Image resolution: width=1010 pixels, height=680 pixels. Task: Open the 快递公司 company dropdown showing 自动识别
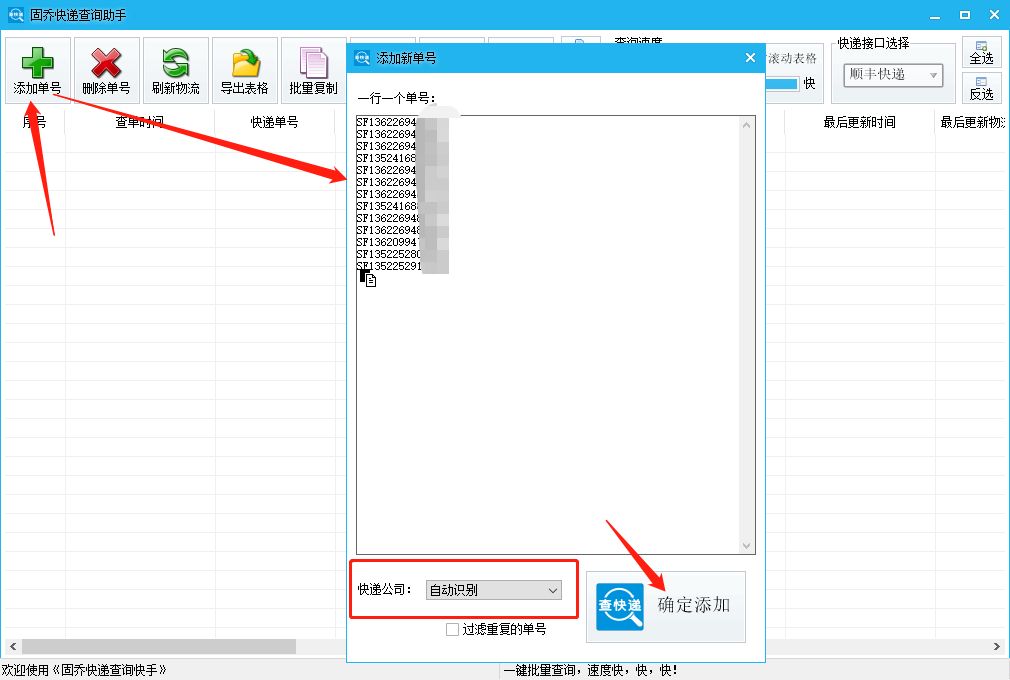click(494, 590)
